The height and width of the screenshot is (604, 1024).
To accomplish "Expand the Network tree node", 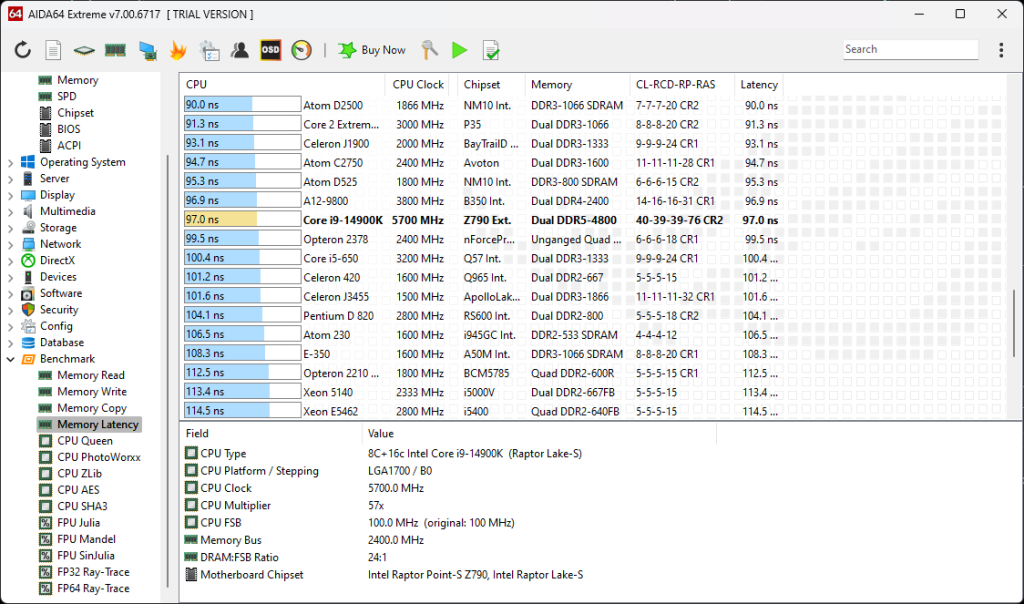I will point(10,244).
